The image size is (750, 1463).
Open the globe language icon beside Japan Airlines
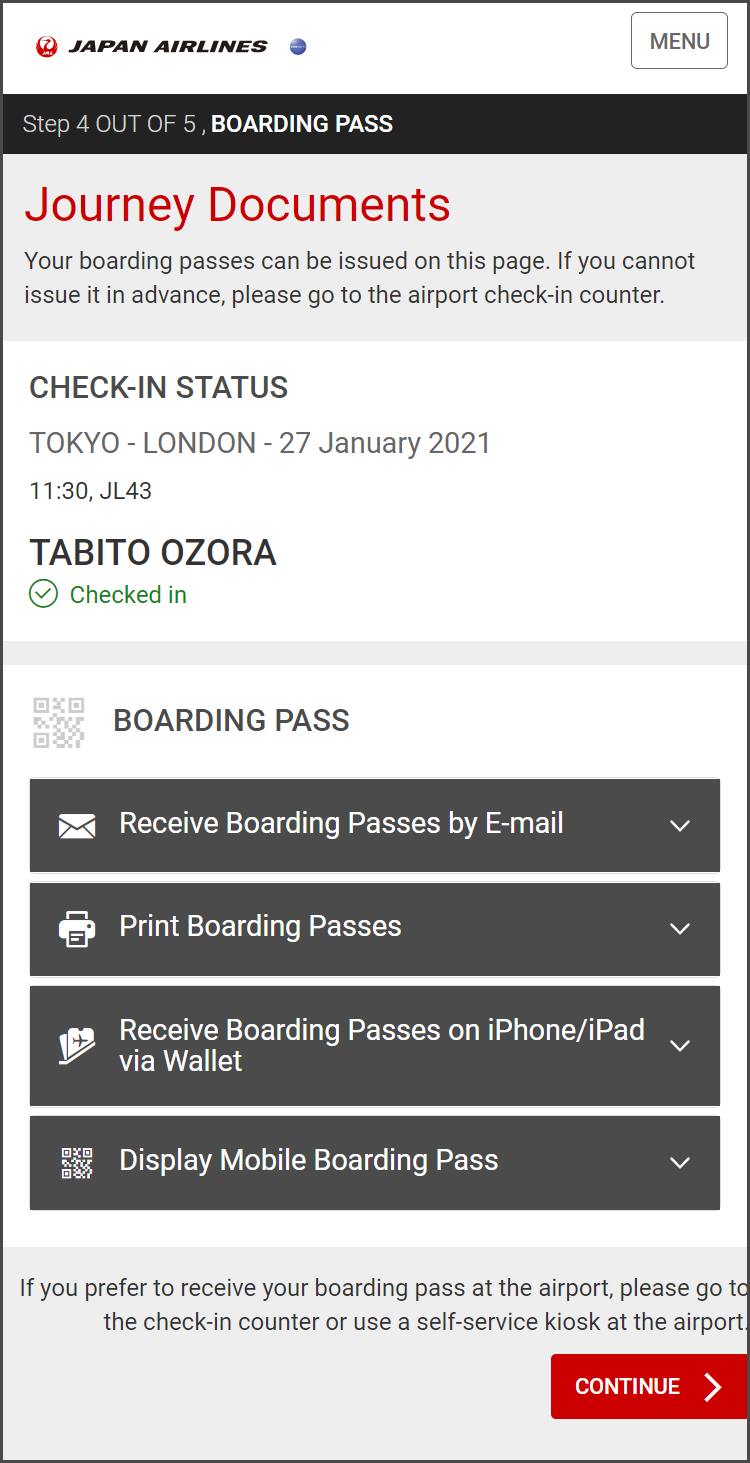coord(297,46)
